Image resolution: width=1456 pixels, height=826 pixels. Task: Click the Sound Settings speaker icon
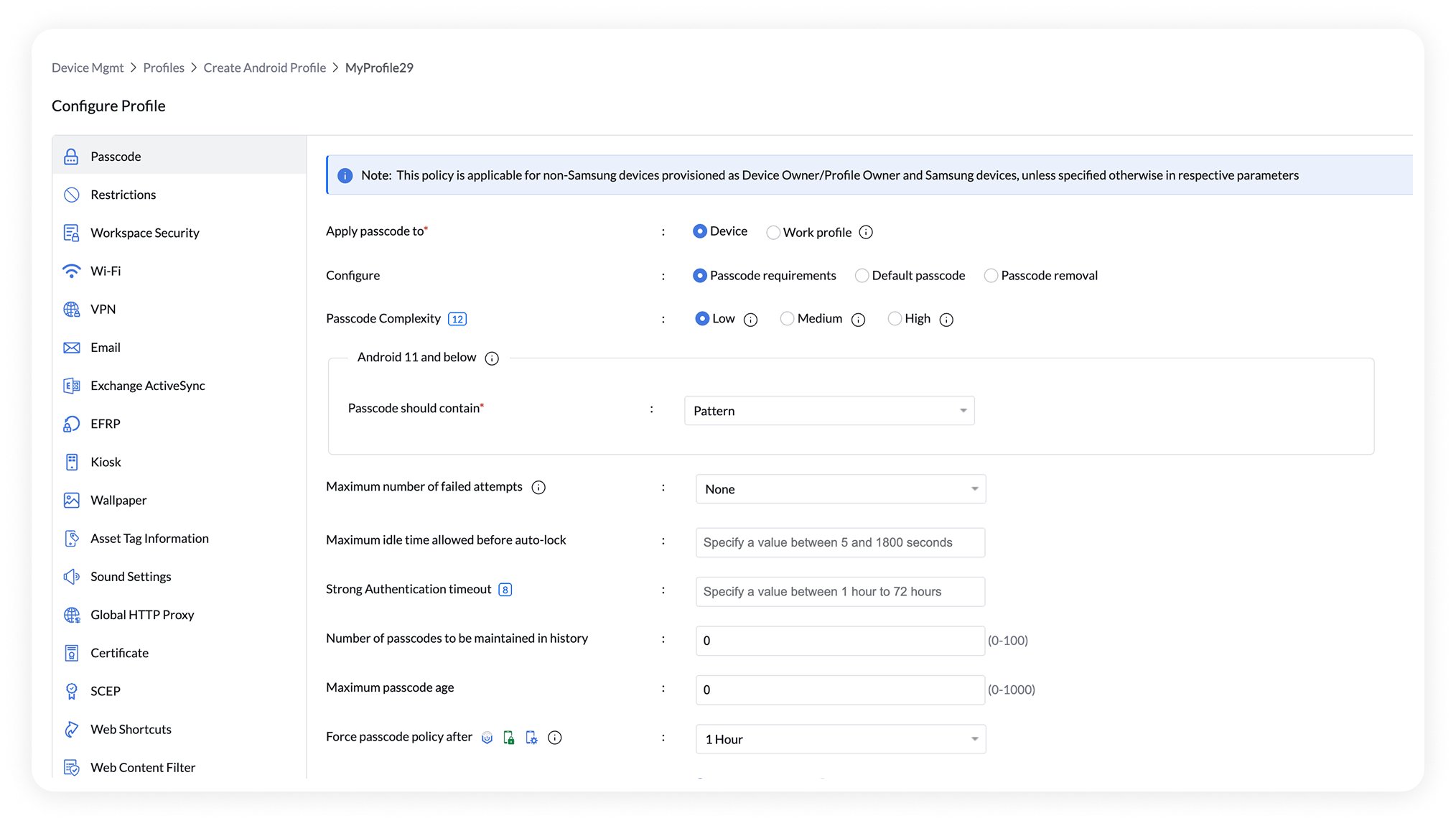pyautogui.click(x=71, y=577)
